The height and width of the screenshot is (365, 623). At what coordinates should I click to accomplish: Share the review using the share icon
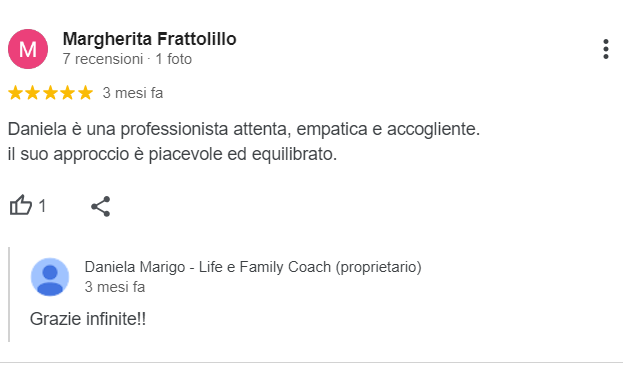pos(101,207)
